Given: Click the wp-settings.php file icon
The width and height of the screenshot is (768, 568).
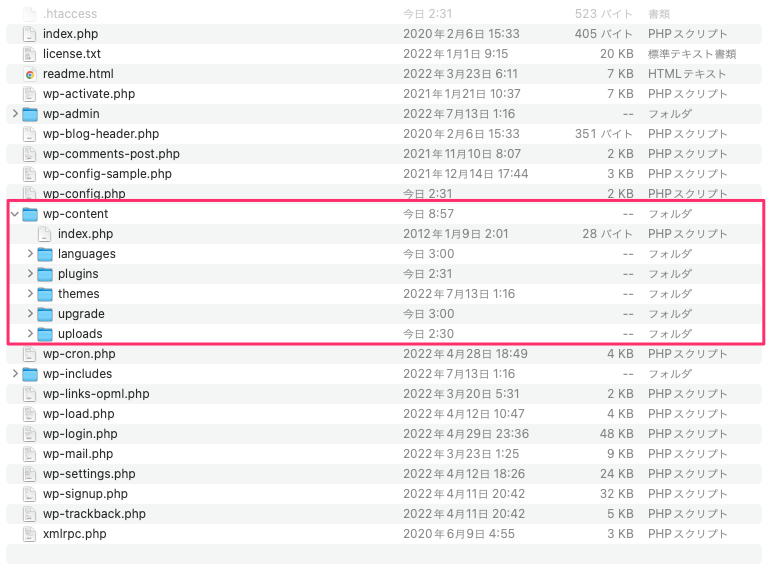Looking at the screenshot, I should pyautogui.click(x=30, y=474).
